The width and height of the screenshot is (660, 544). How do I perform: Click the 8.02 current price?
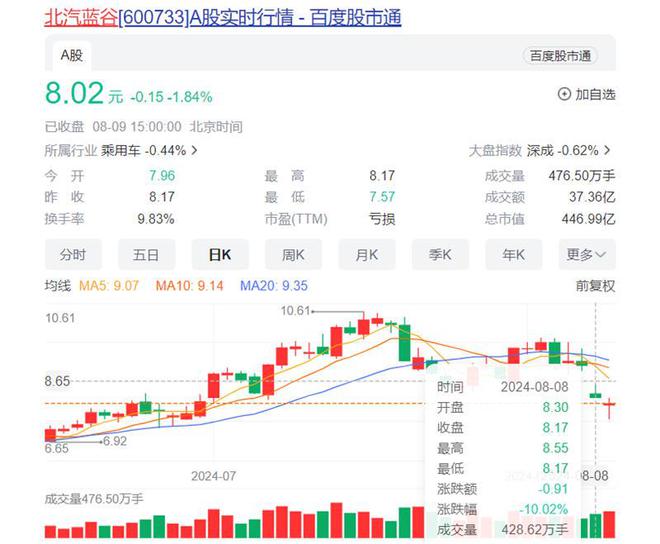point(74,93)
